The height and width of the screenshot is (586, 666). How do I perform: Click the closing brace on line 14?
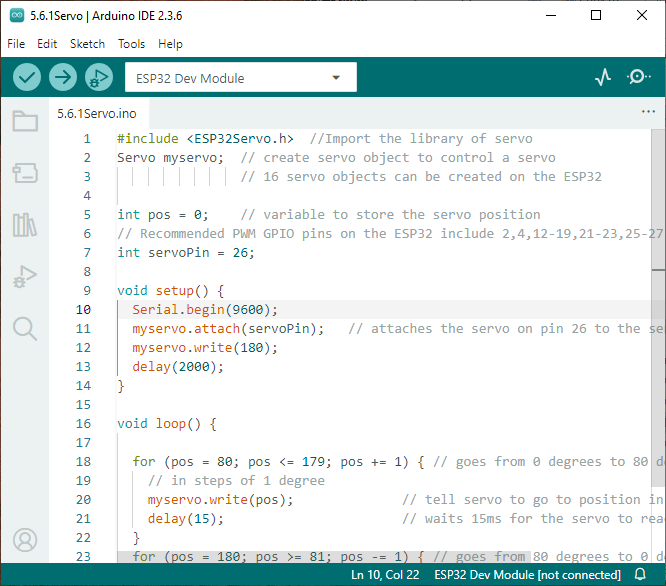pos(121,386)
